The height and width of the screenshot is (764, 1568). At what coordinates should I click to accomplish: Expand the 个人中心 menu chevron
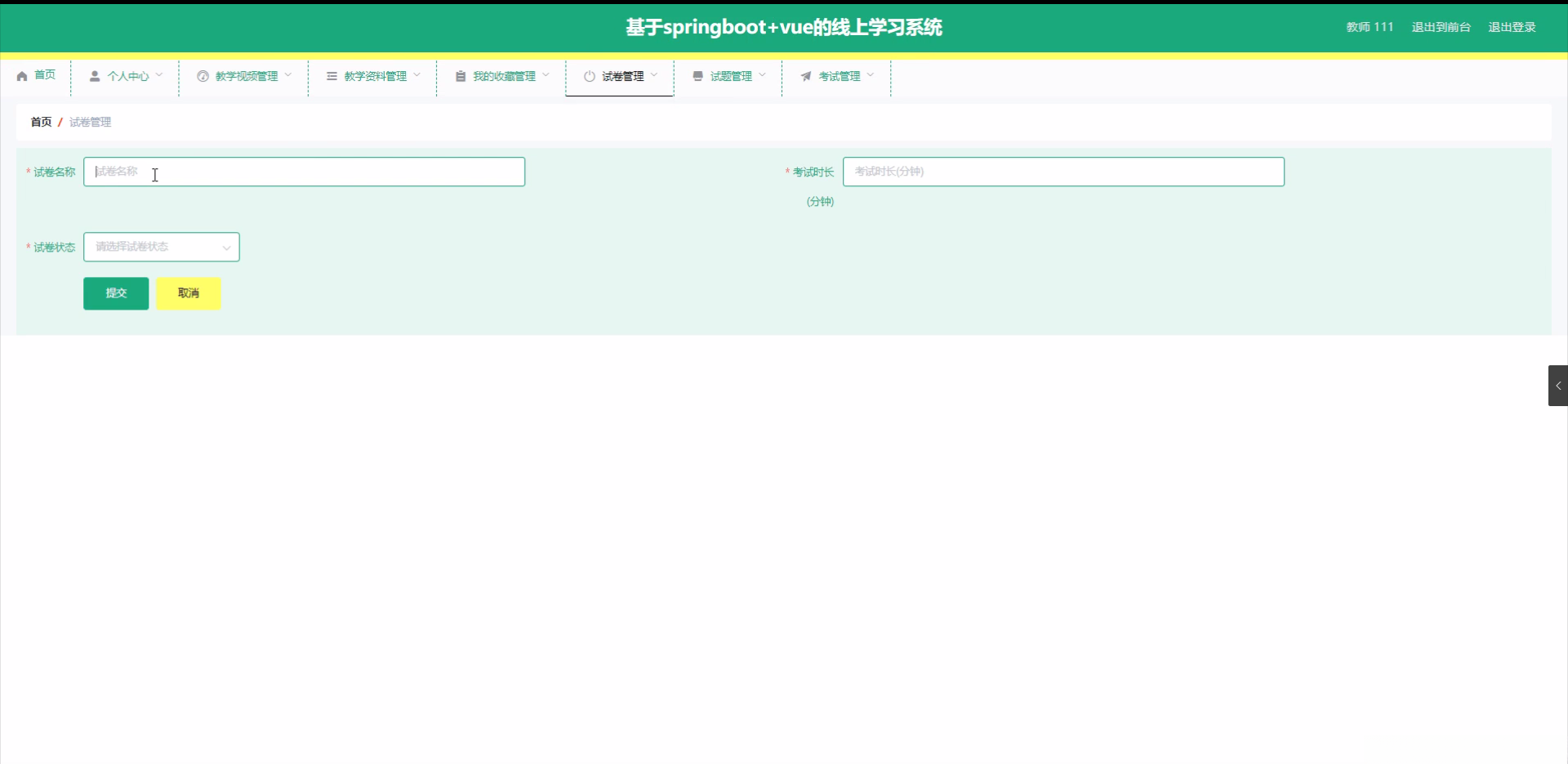click(x=159, y=75)
